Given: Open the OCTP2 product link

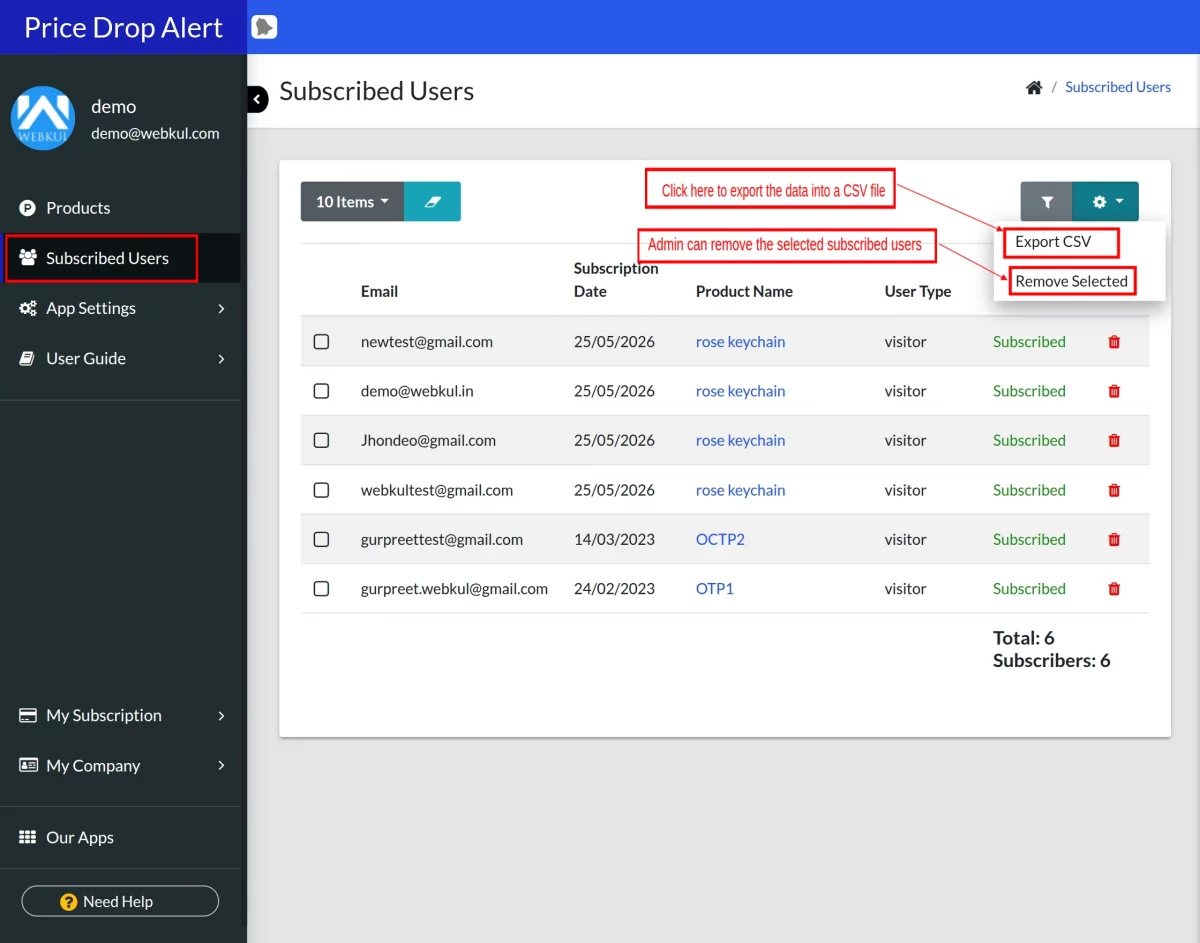Looking at the screenshot, I should point(720,540).
